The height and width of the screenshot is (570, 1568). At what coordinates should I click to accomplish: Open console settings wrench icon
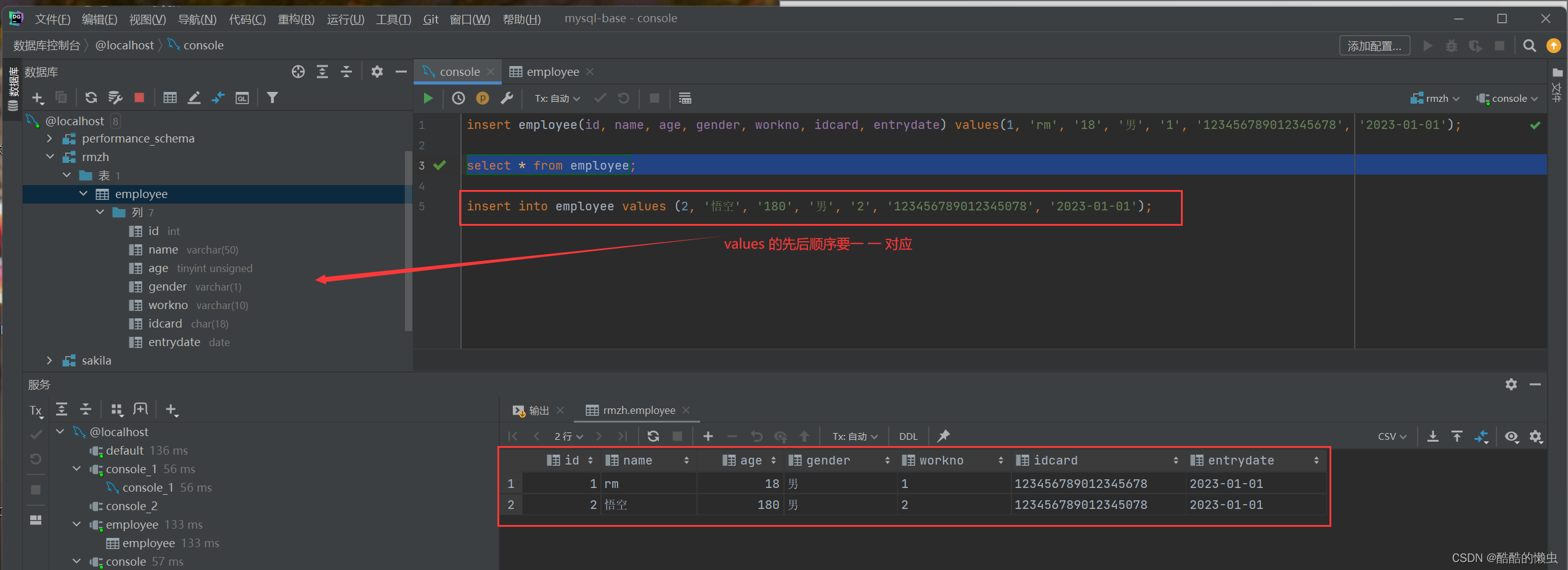(x=507, y=98)
